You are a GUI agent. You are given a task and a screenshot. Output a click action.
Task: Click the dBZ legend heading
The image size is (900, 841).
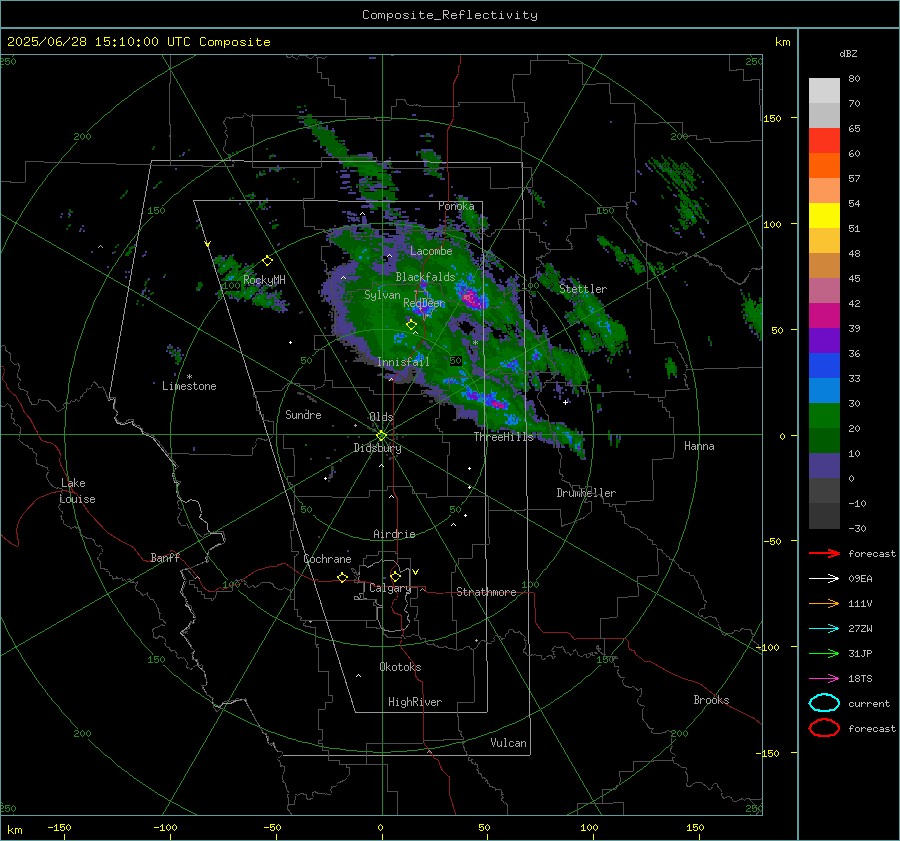click(848, 53)
